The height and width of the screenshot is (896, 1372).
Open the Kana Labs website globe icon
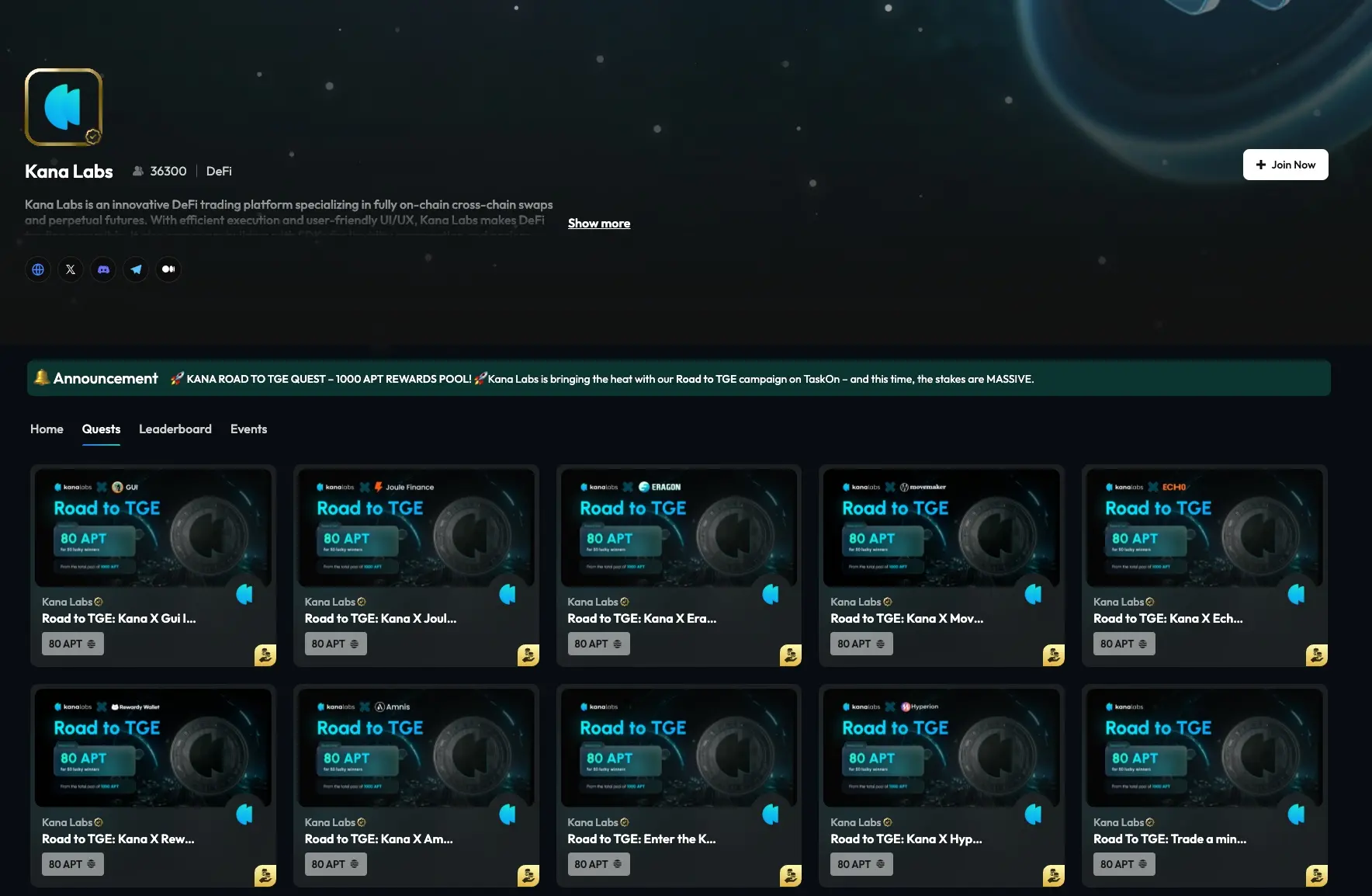coord(38,269)
